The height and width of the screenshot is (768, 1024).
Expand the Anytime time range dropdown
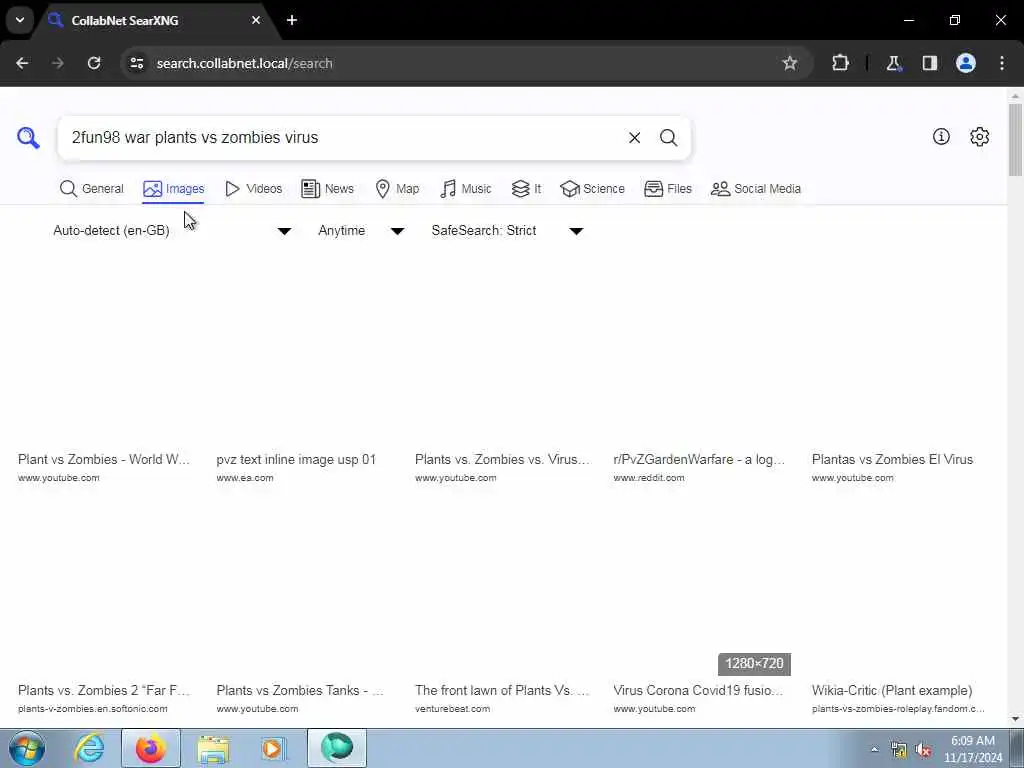[x=360, y=231]
